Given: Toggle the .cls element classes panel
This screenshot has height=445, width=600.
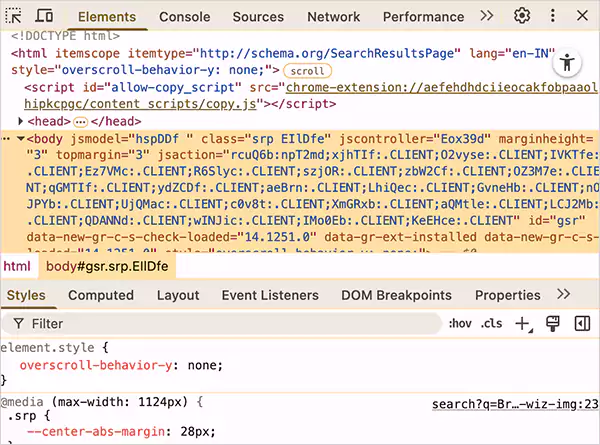Looking at the screenshot, I should (491, 324).
